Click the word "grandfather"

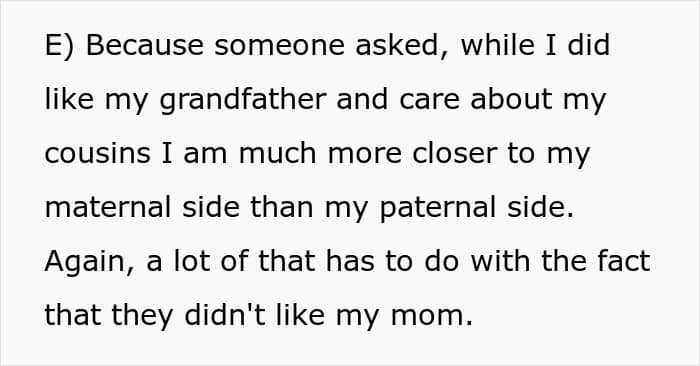(x=243, y=100)
